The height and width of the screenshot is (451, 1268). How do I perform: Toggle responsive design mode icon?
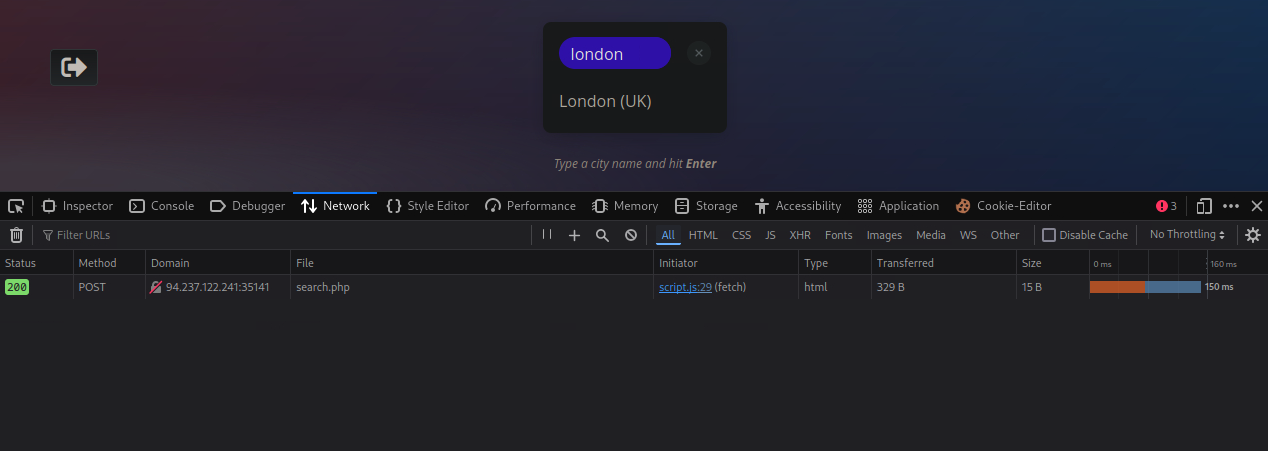click(x=1204, y=206)
